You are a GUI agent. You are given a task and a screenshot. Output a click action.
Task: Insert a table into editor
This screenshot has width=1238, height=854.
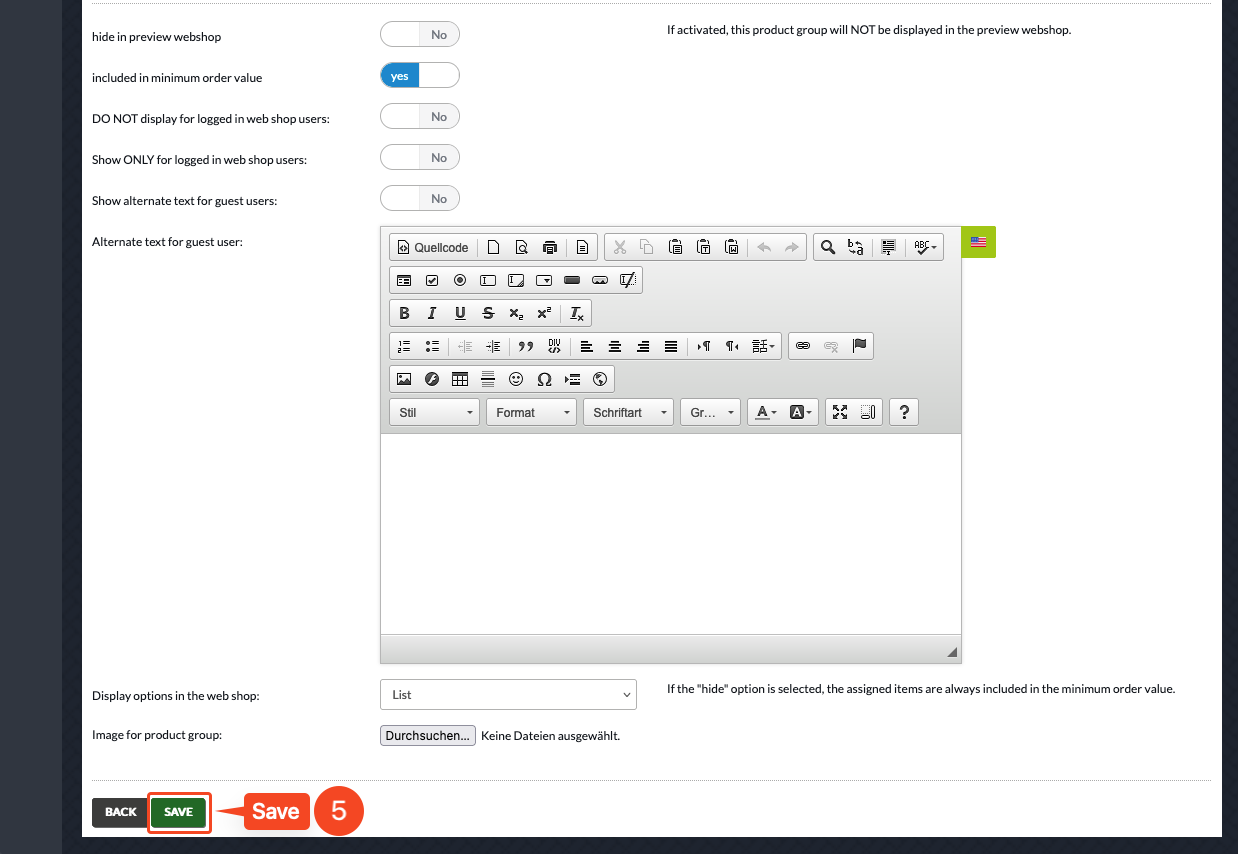pos(460,379)
